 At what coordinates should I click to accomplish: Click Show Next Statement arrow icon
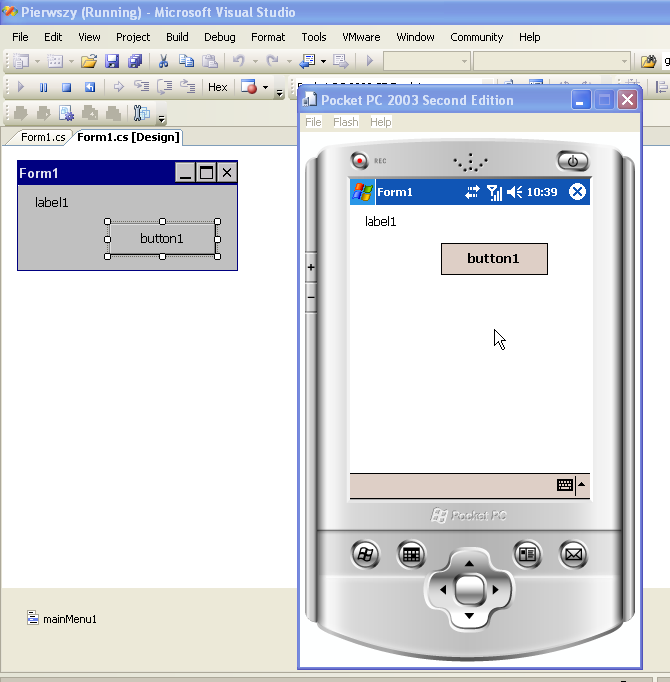click(x=118, y=87)
